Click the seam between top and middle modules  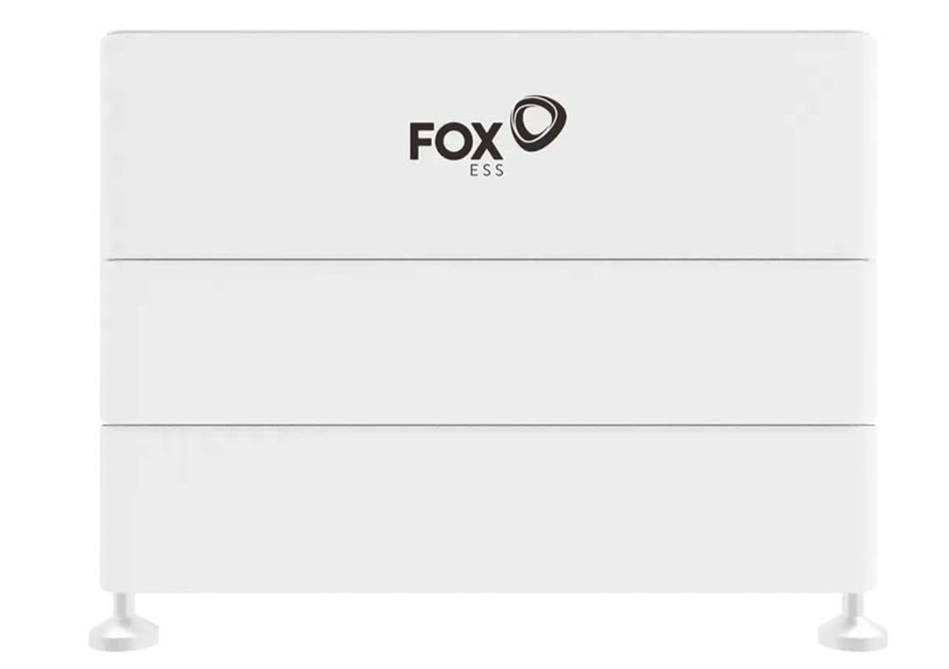point(490,260)
